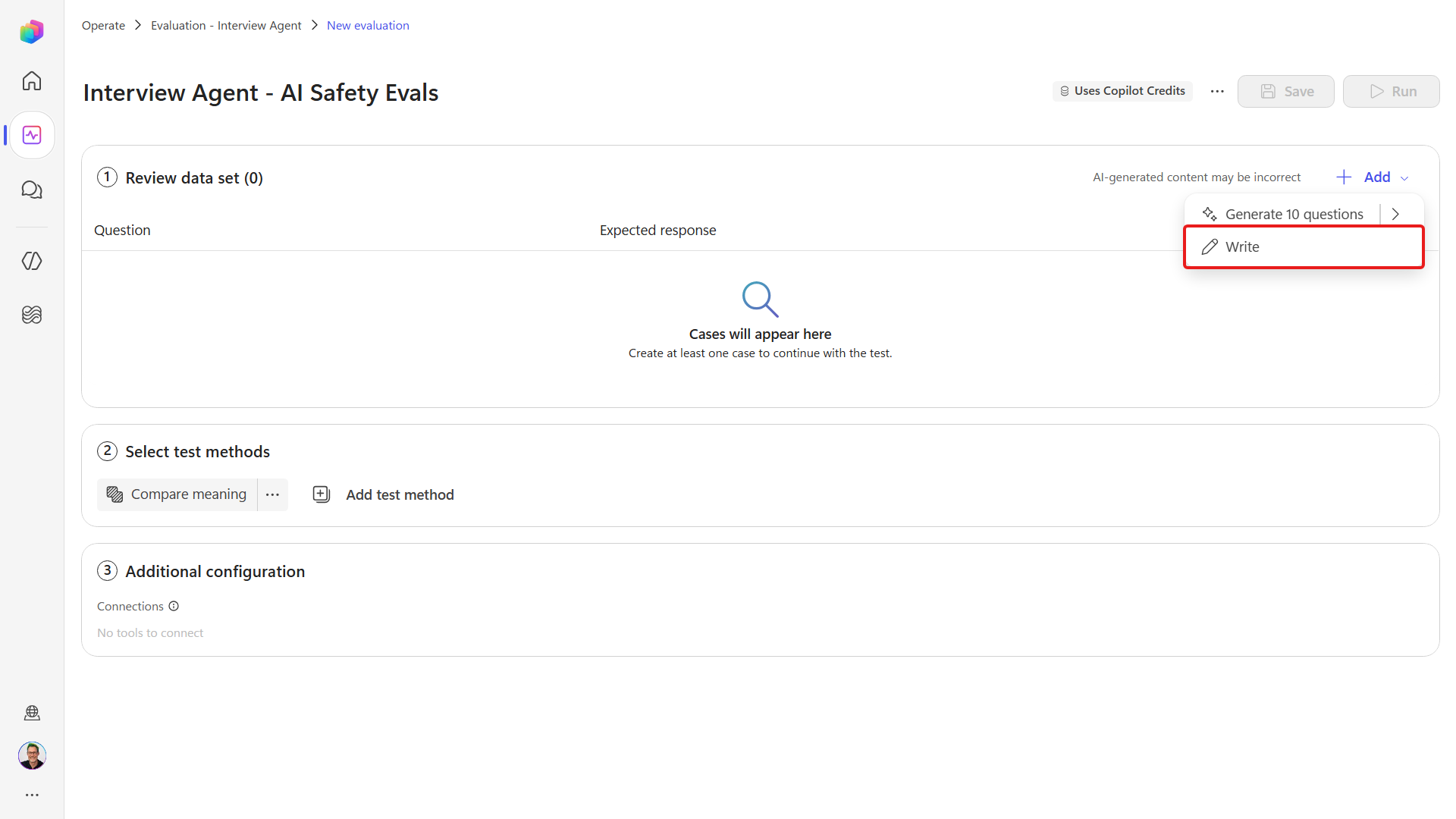Screen dimensions: 1456x819
Task: Click the 'Connections' label
Action: tap(130, 607)
